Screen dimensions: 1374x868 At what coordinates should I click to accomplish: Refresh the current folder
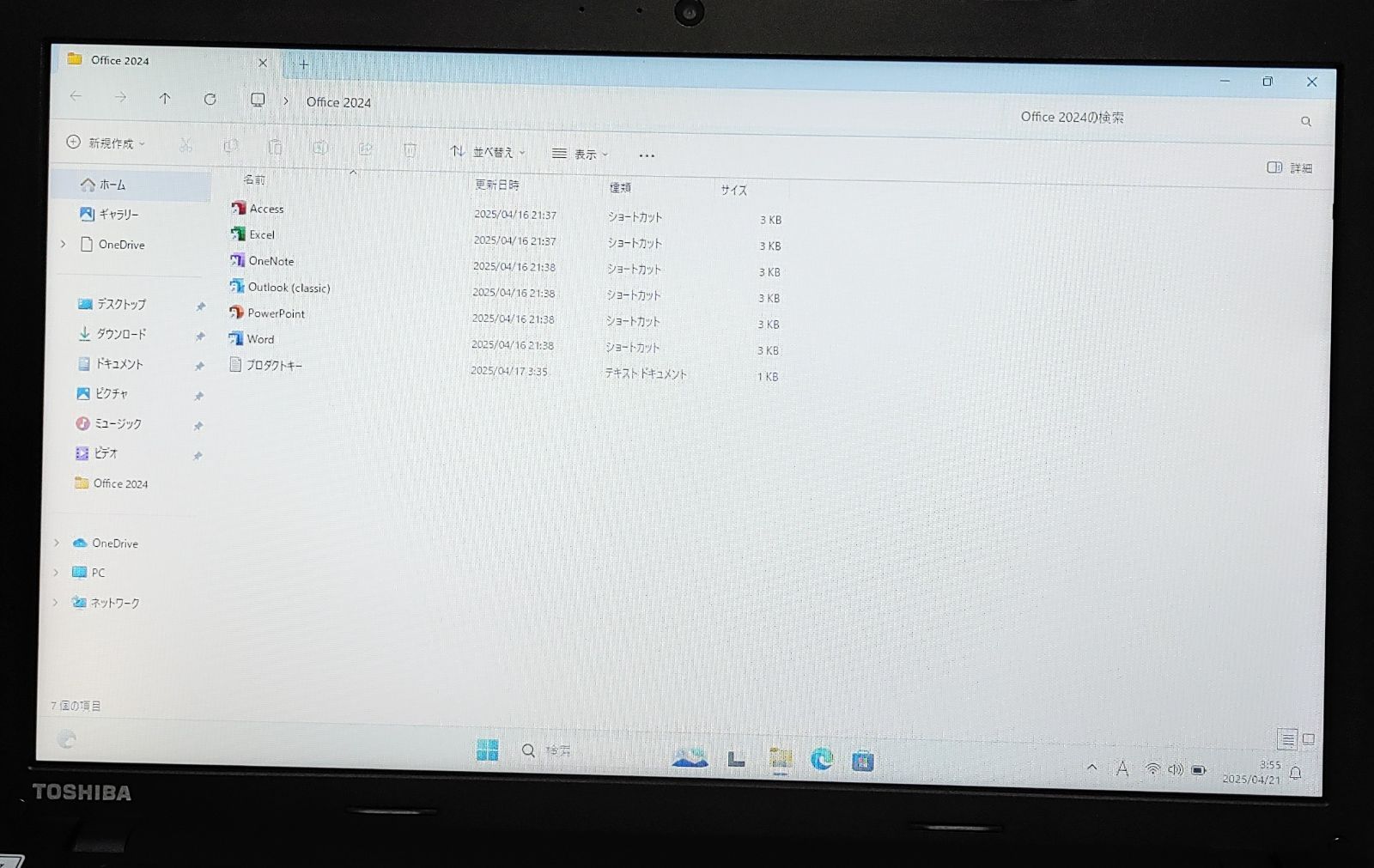(x=210, y=100)
